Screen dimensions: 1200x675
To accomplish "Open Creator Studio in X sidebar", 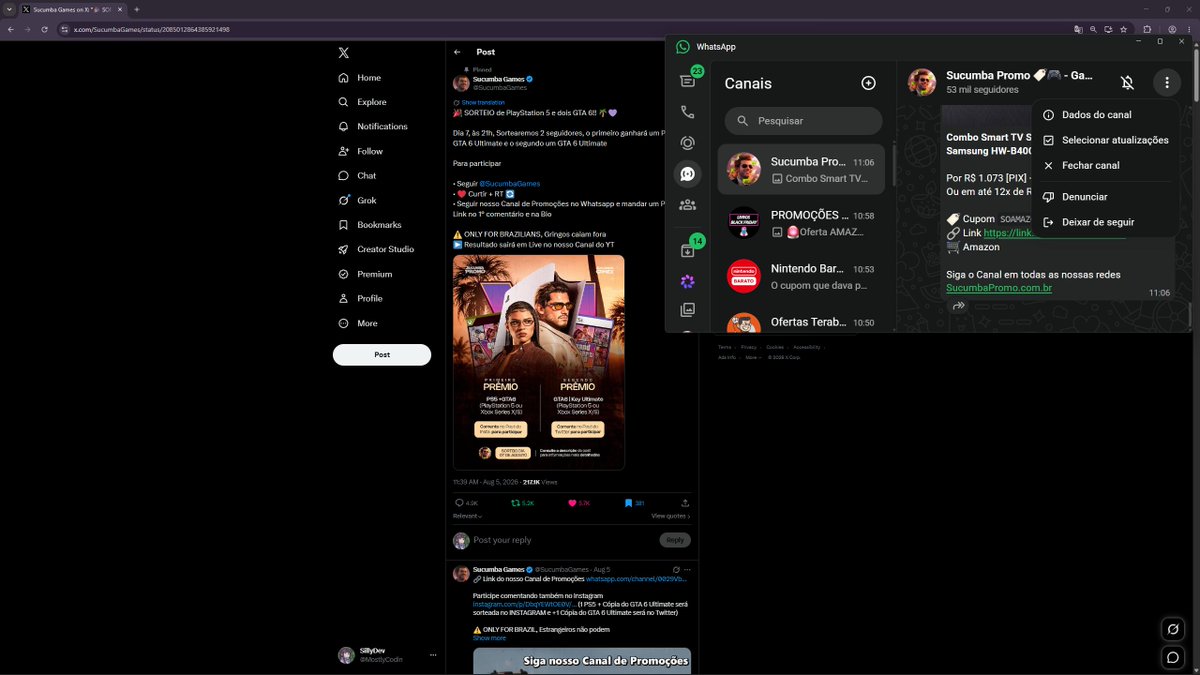I will pyautogui.click(x=376, y=249).
